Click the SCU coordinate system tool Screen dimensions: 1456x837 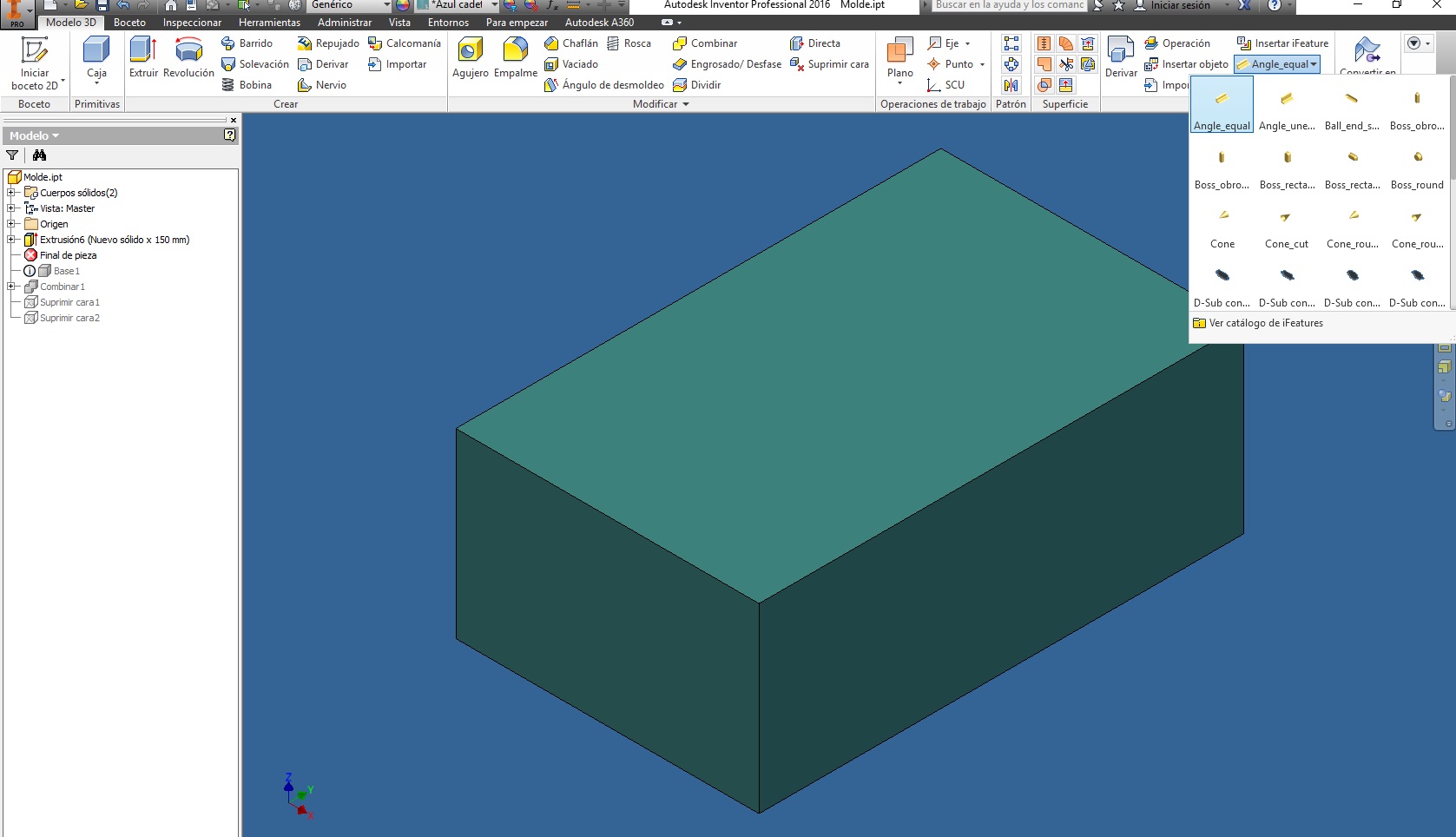tap(945, 85)
